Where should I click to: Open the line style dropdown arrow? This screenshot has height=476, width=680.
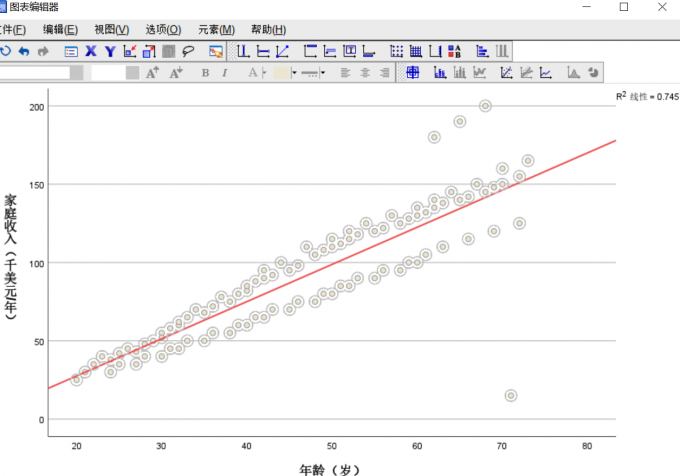(x=322, y=73)
